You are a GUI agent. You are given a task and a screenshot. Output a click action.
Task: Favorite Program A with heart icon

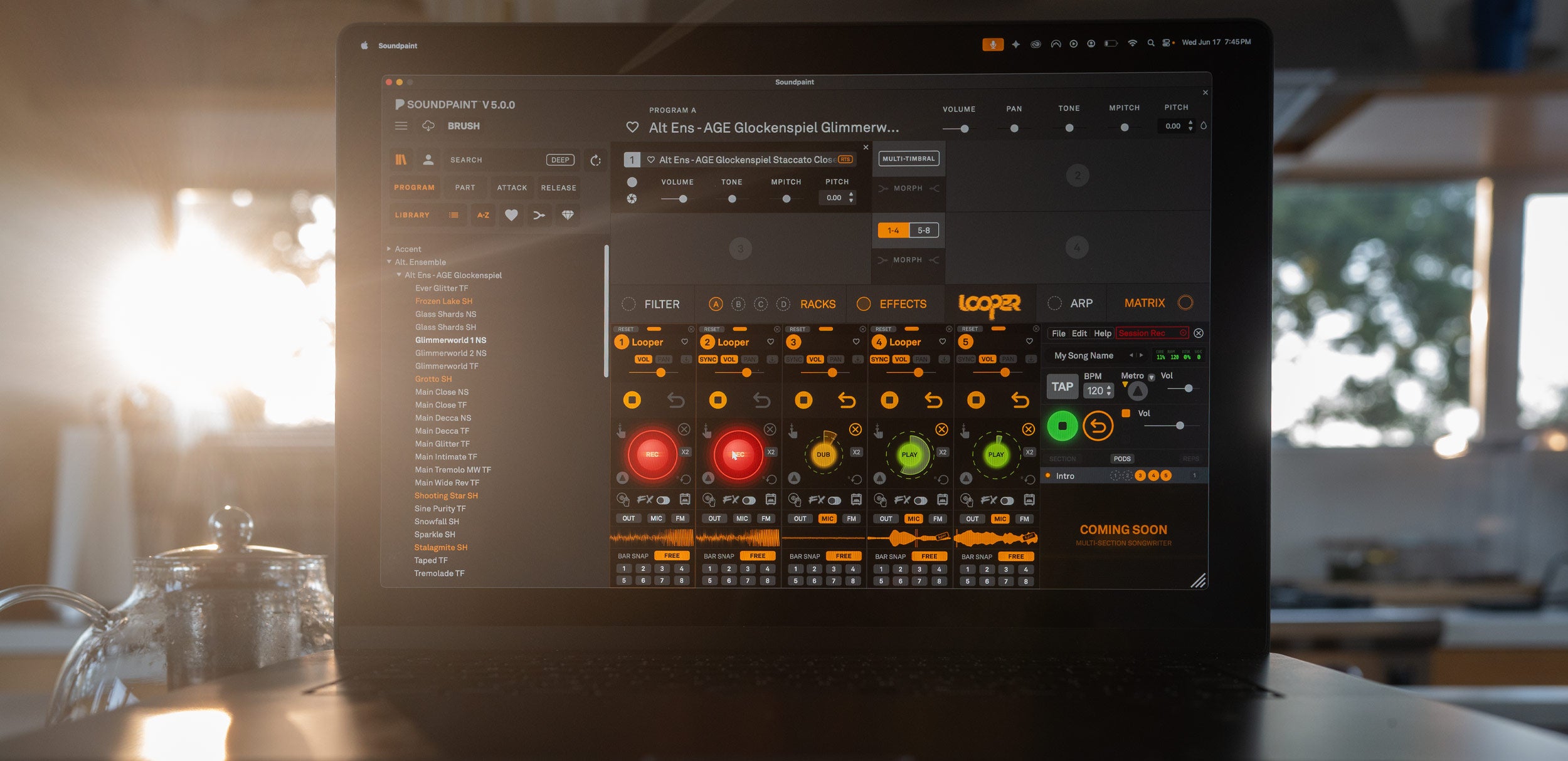pos(632,127)
